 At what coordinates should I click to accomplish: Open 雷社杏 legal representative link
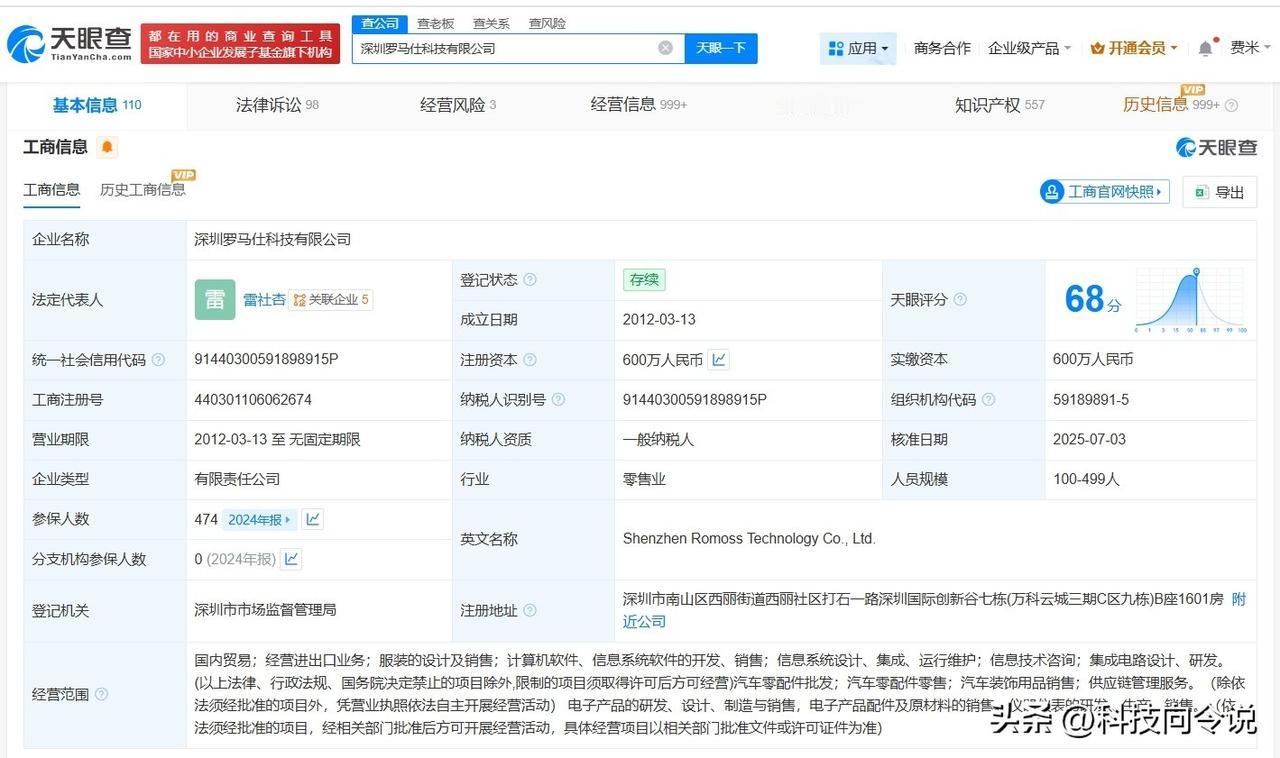(264, 300)
